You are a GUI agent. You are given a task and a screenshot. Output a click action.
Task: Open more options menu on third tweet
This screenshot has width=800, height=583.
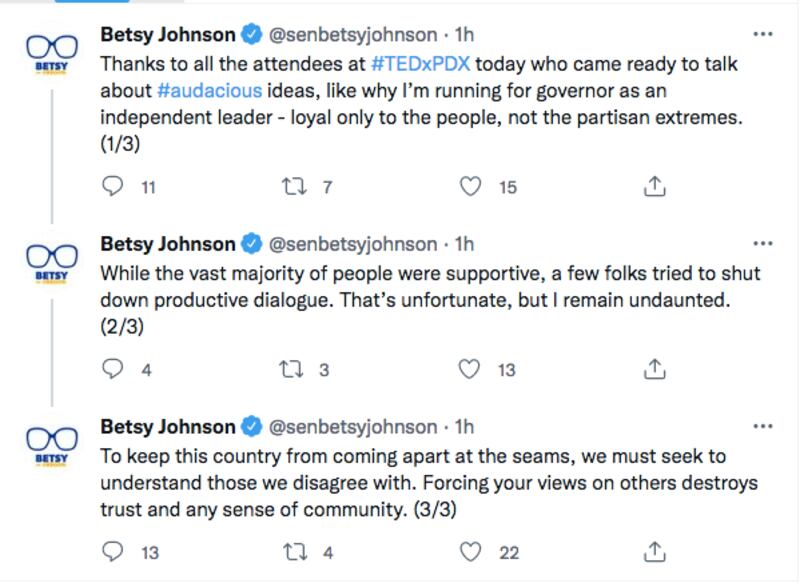click(763, 426)
